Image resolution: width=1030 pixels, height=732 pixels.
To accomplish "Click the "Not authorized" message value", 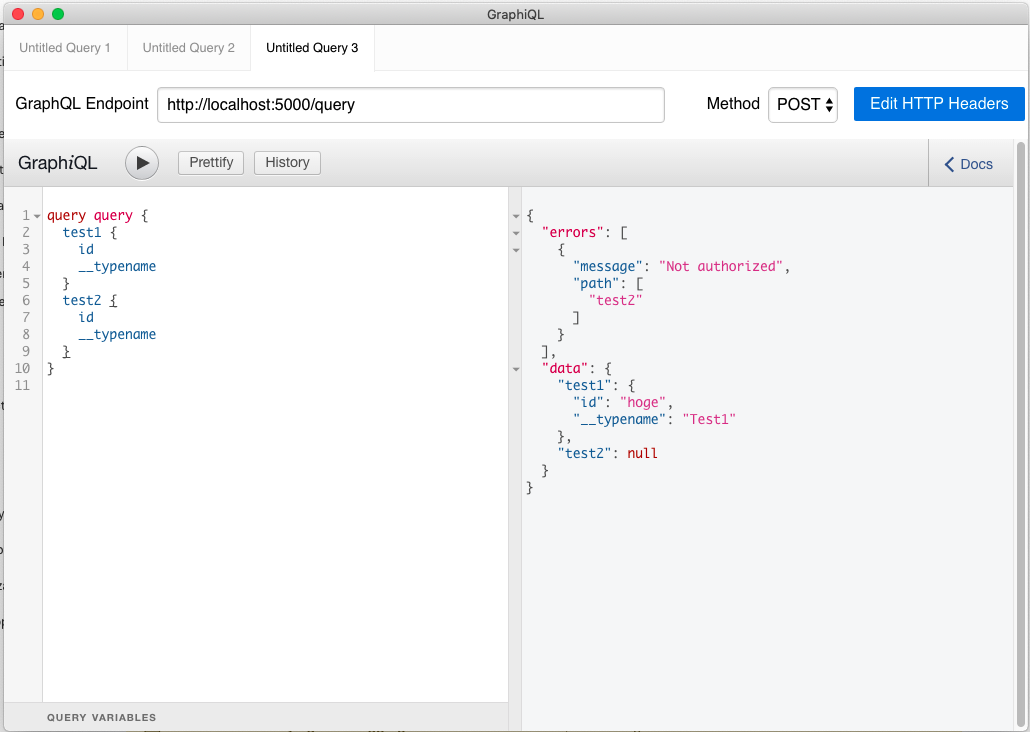I will click(x=721, y=267).
